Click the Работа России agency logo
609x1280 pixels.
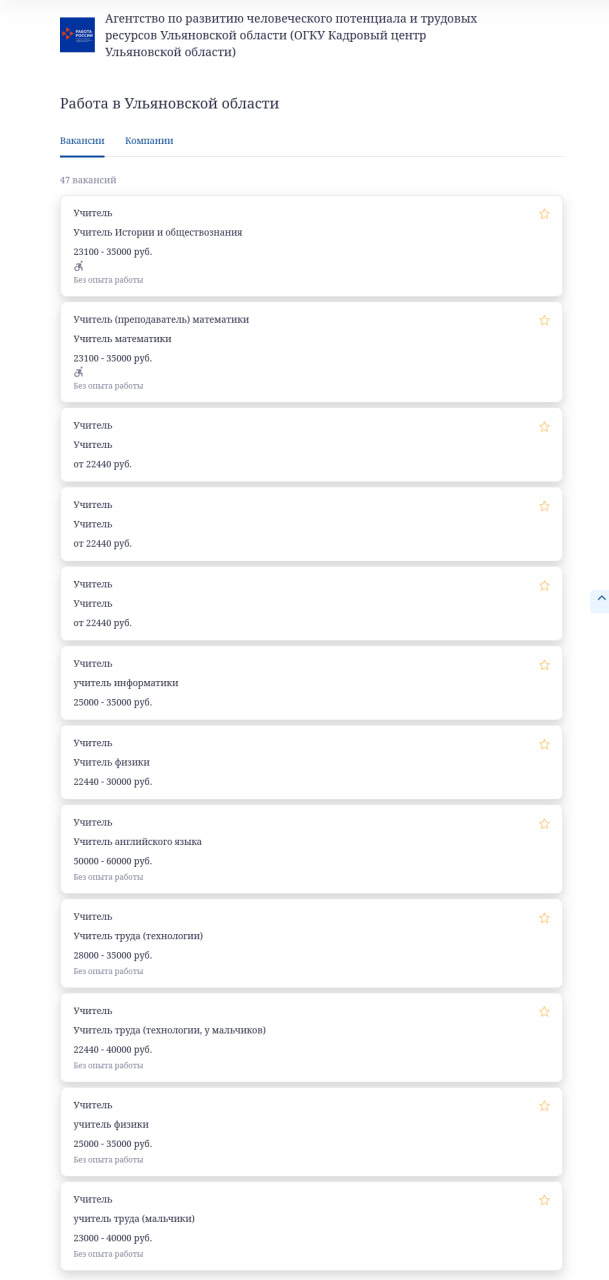[x=77, y=34]
